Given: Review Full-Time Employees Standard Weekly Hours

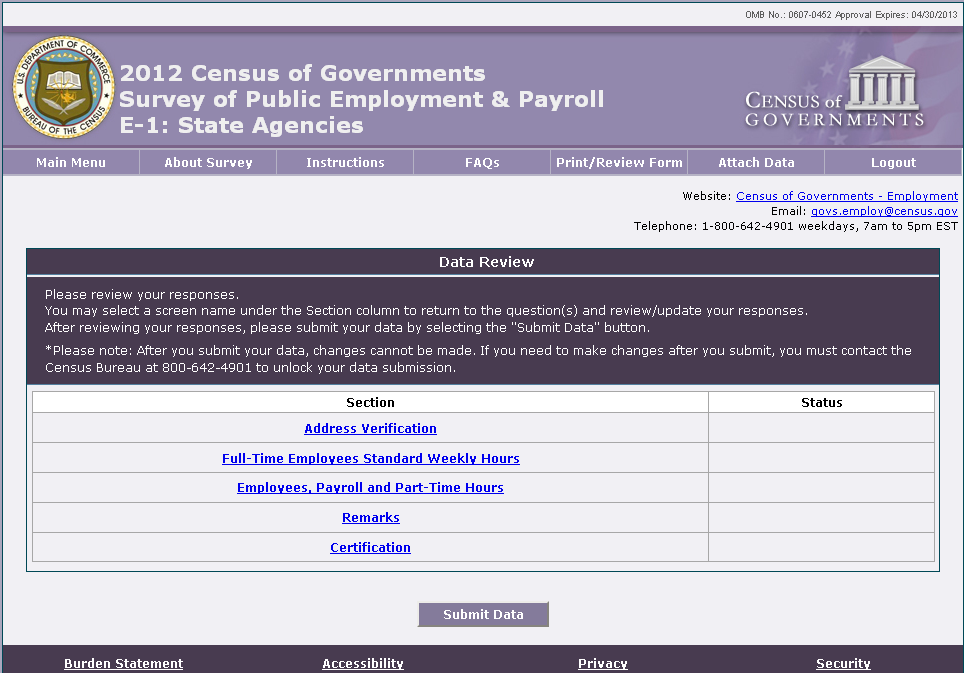Looking at the screenshot, I should tap(371, 459).
